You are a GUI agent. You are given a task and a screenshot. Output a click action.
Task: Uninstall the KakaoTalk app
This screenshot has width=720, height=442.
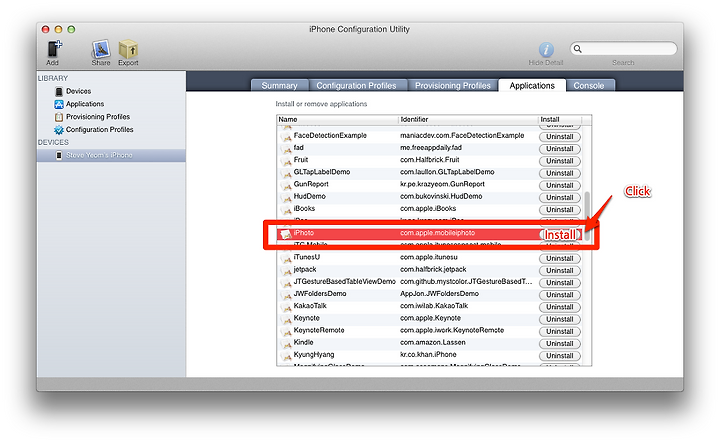pos(560,307)
